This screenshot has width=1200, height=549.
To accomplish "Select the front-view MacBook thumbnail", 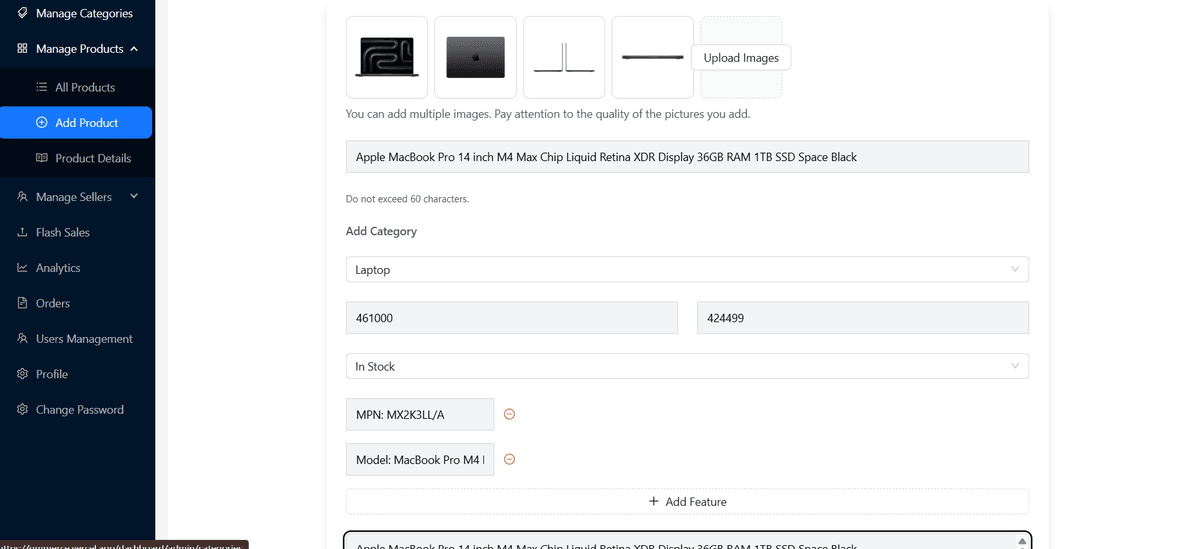I will (x=387, y=57).
